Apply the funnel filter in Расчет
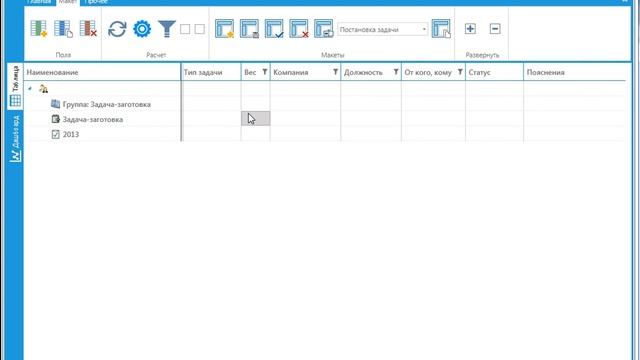This screenshot has height=360, width=640. point(167,29)
